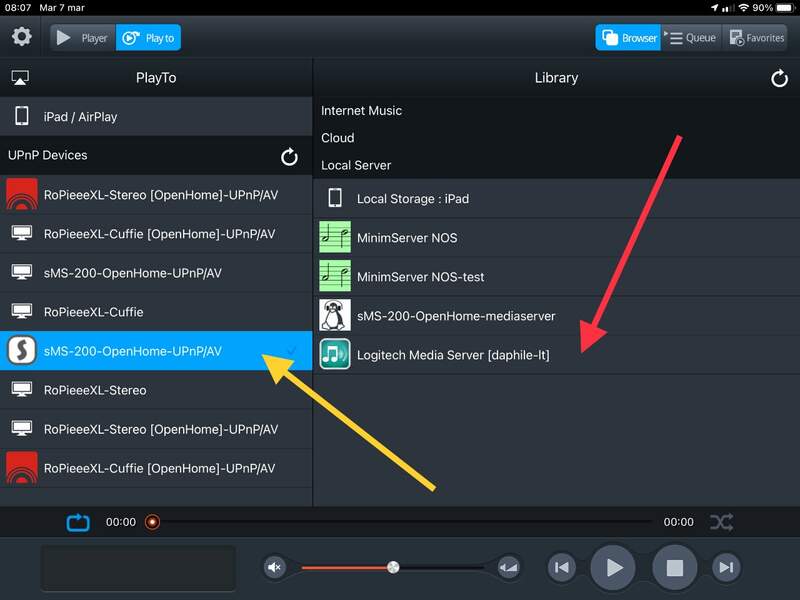Tap the AirPlay icon in PlayTo header
This screenshot has height=600, width=800.
point(20,78)
